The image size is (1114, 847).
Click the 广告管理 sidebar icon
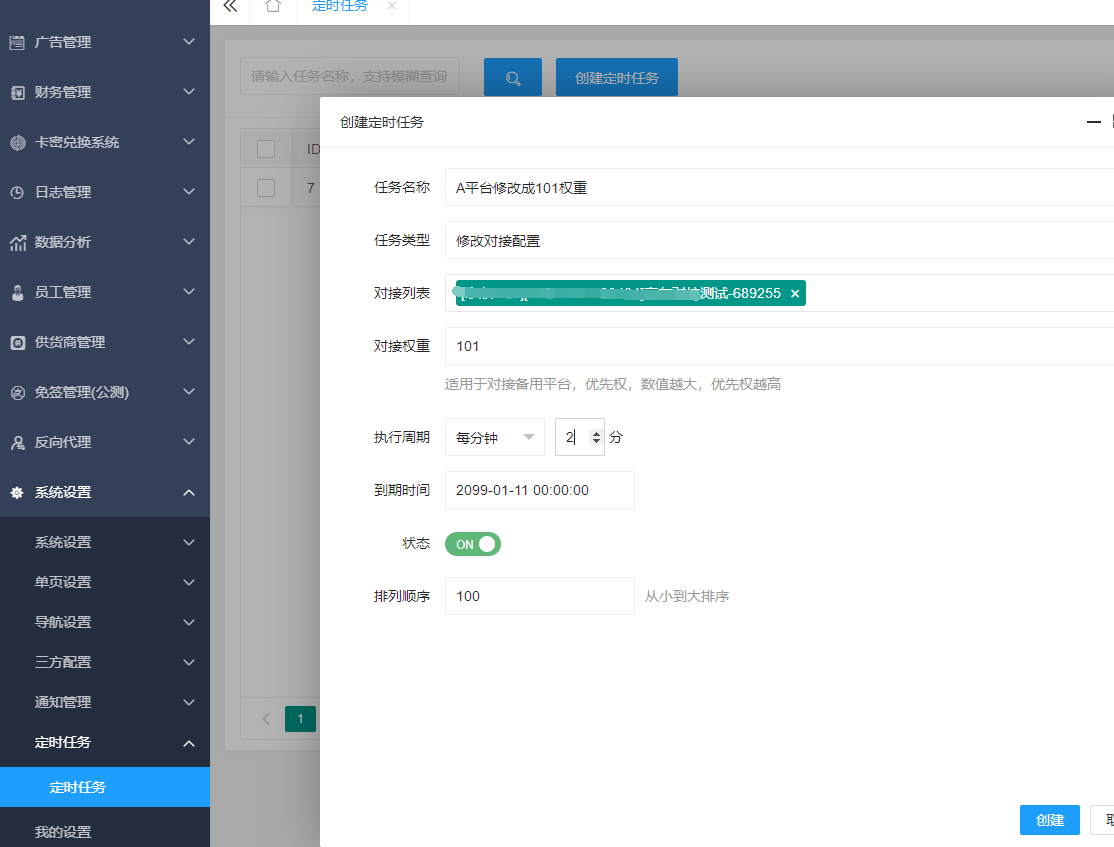point(17,43)
